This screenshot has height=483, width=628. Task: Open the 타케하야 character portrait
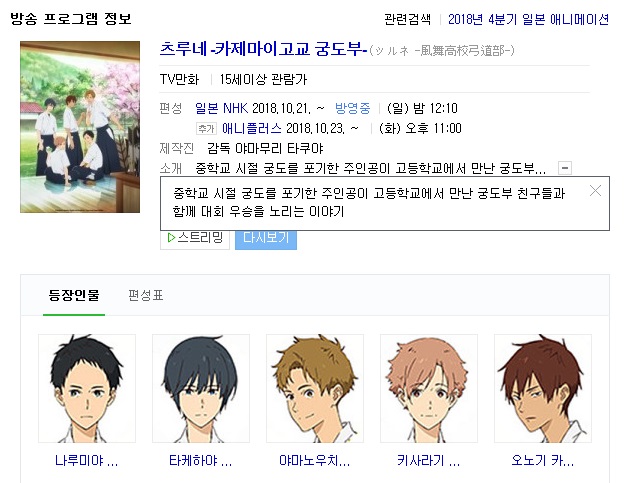point(201,388)
